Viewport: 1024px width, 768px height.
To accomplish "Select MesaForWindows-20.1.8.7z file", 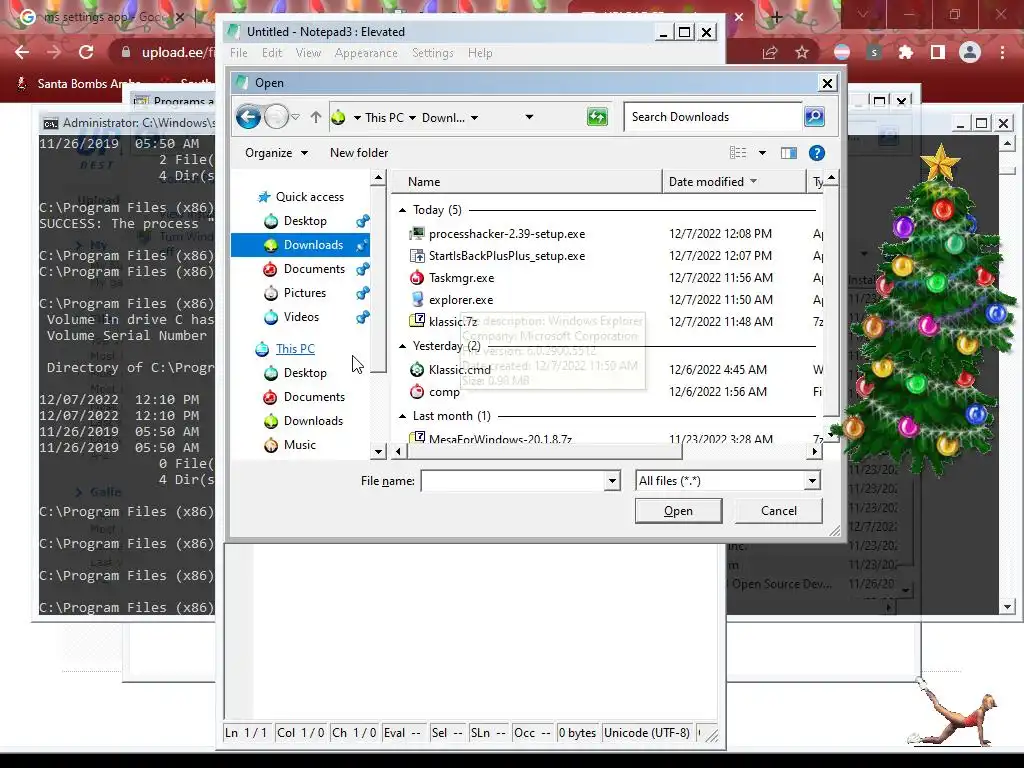I will 500,440.
